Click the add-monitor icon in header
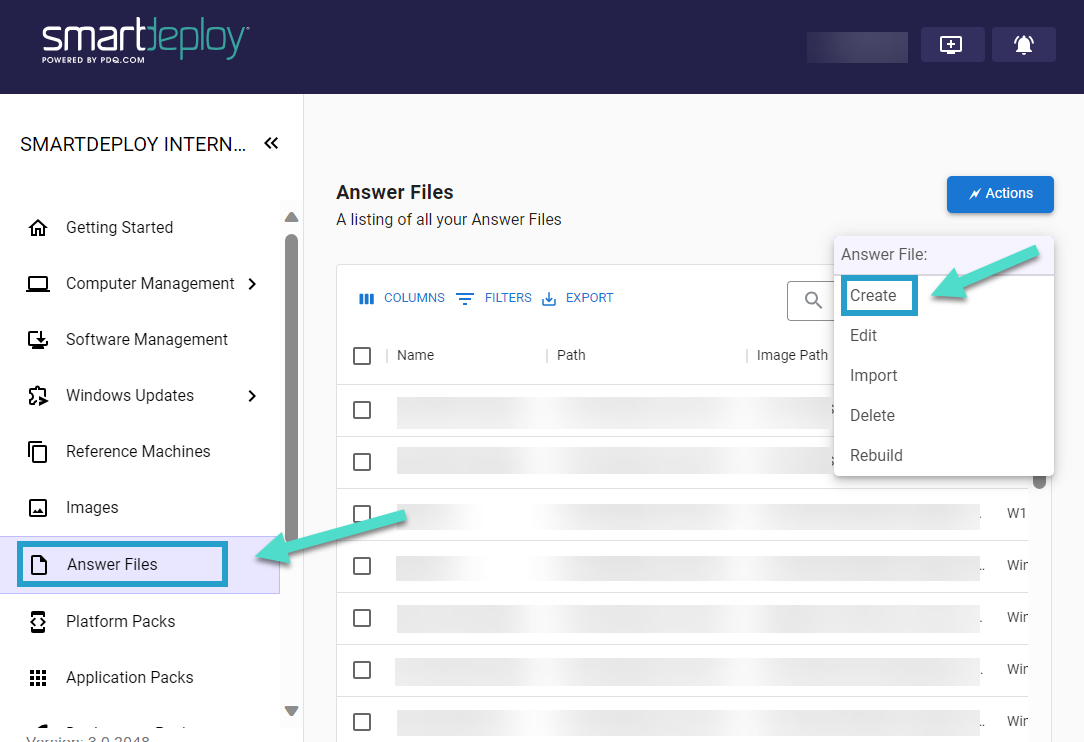 pos(952,45)
